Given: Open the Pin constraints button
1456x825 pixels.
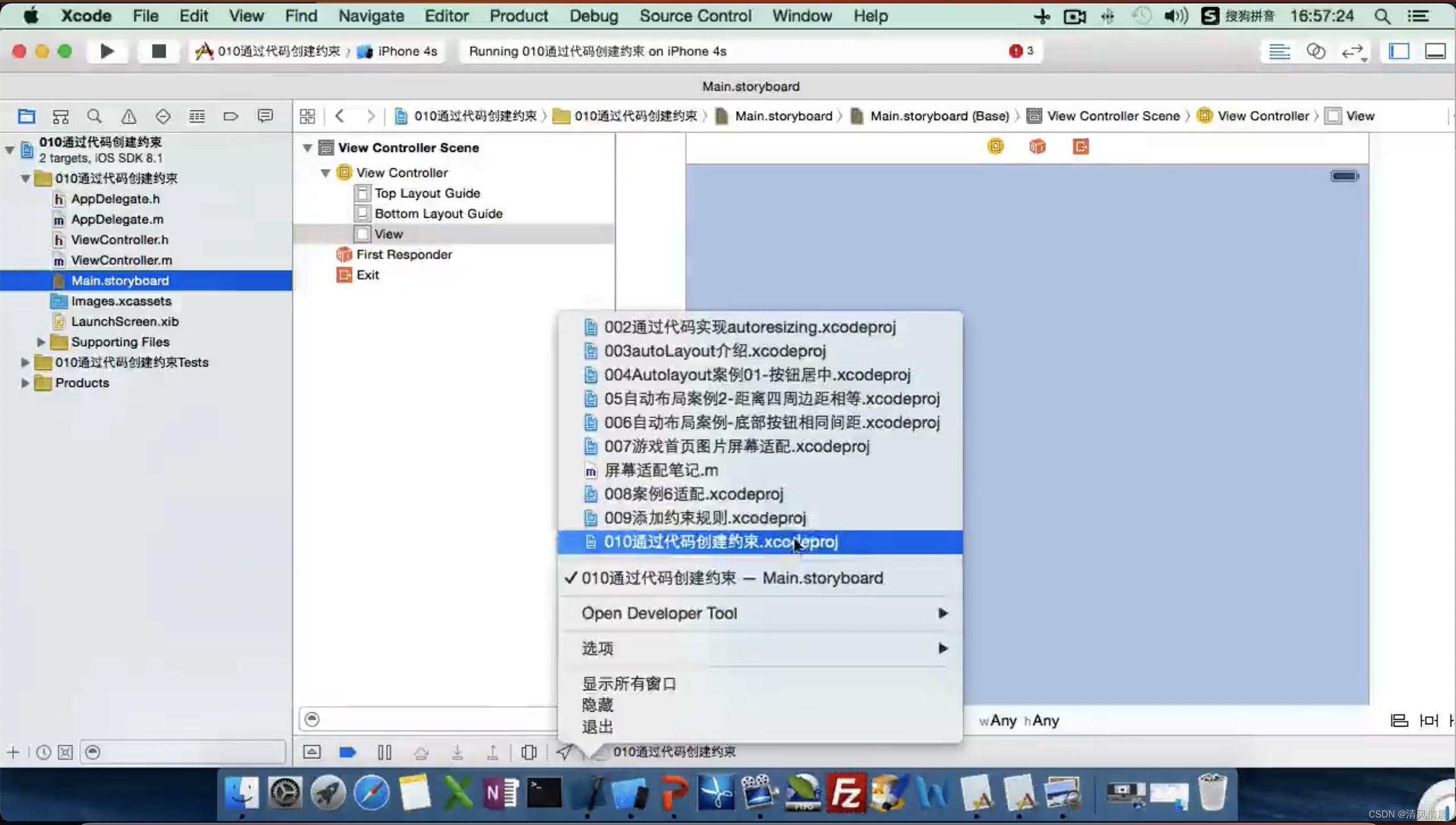Looking at the screenshot, I should coord(1429,720).
